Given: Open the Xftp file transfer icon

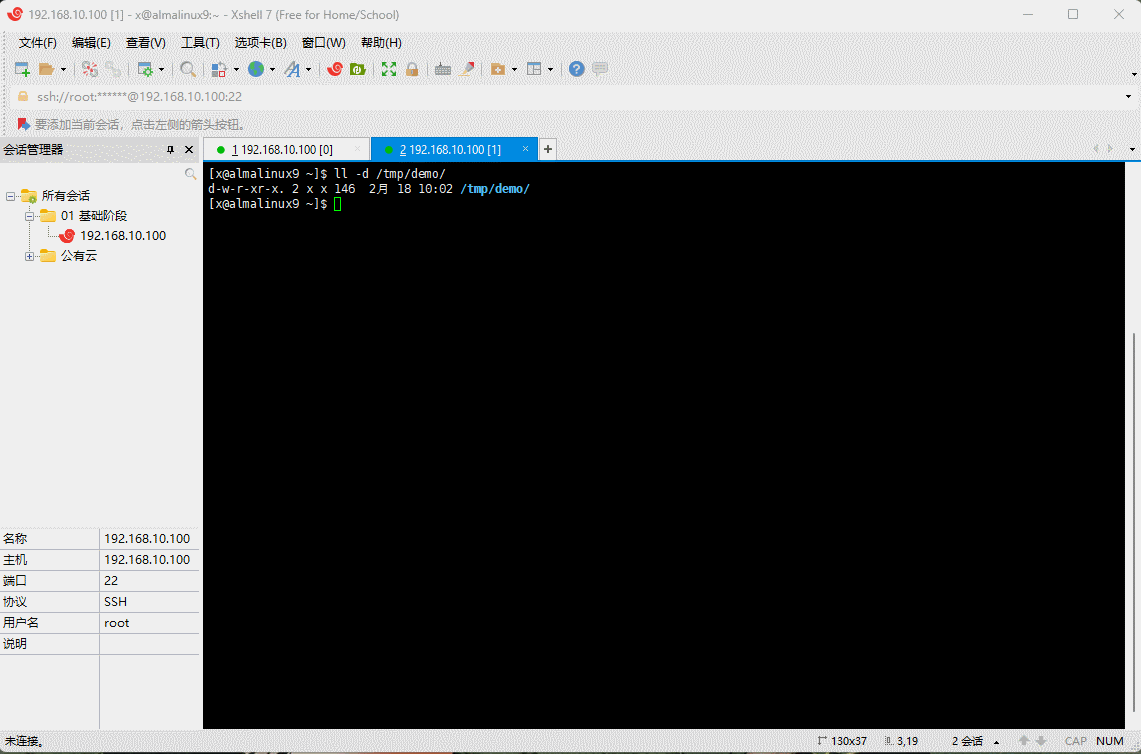Looking at the screenshot, I should [357, 69].
